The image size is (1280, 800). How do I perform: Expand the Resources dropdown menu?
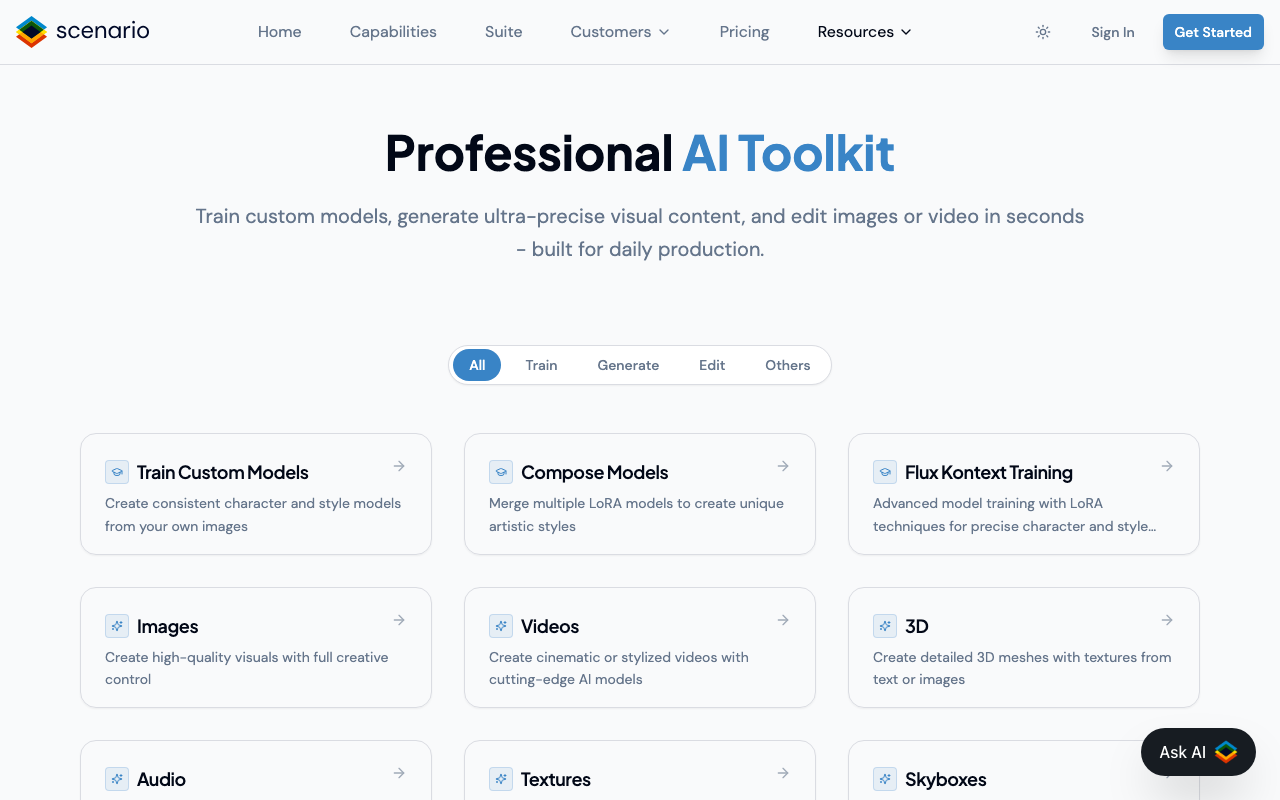click(x=864, y=32)
